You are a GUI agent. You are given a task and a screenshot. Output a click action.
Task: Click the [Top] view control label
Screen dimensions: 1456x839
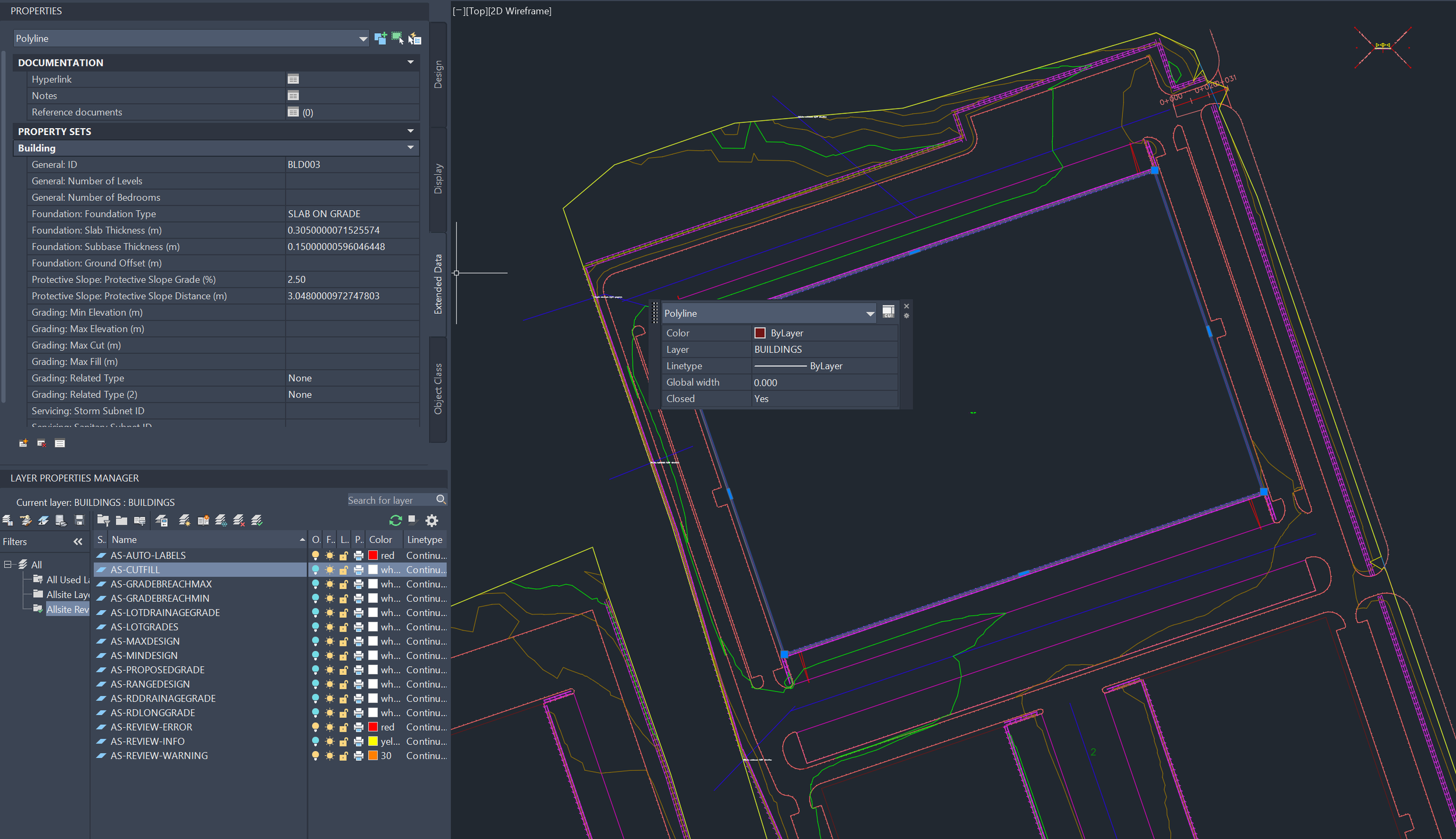[476, 11]
